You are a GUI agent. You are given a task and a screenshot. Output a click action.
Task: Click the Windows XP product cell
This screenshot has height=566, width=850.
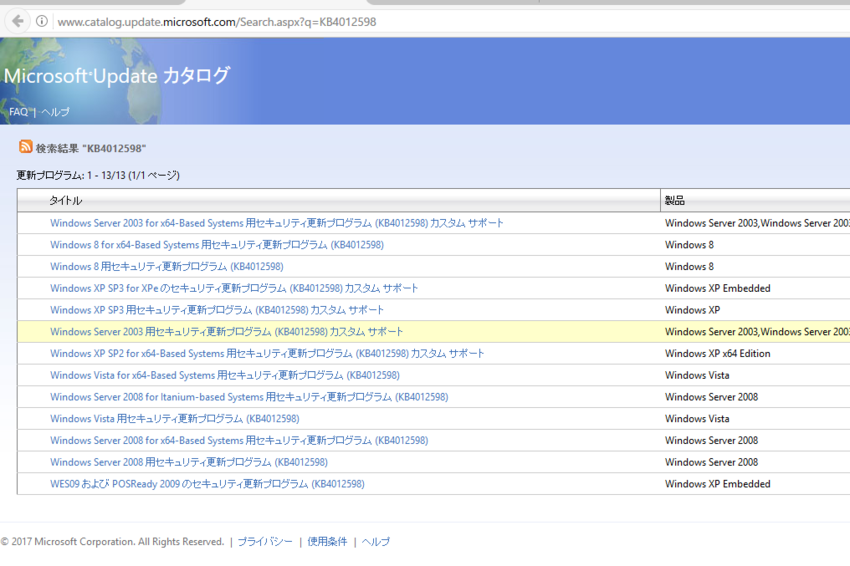click(x=692, y=310)
